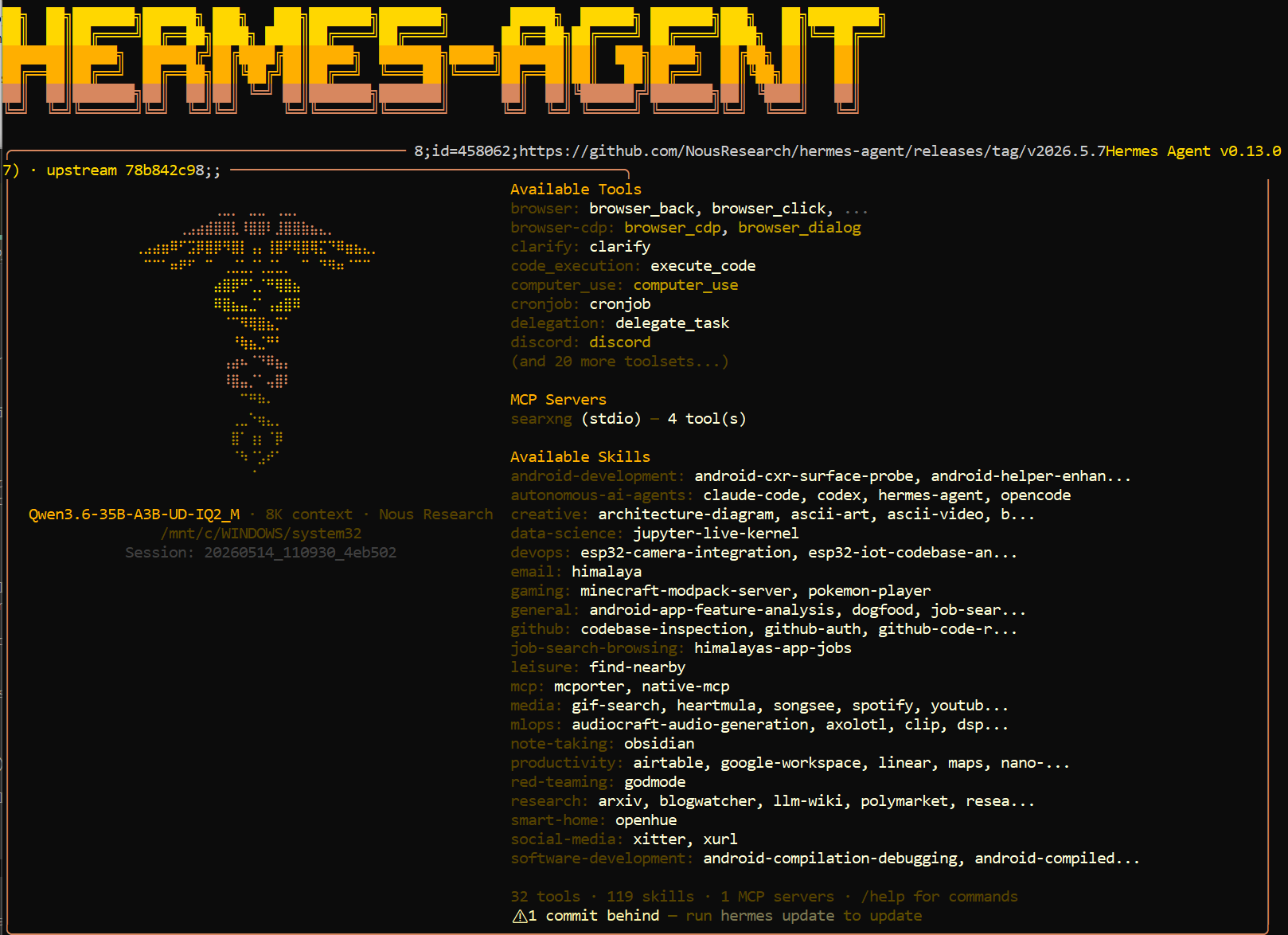This screenshot has width=1288, height=935.
Task: Select the "hermes update" command text
Action: [777, 916]
